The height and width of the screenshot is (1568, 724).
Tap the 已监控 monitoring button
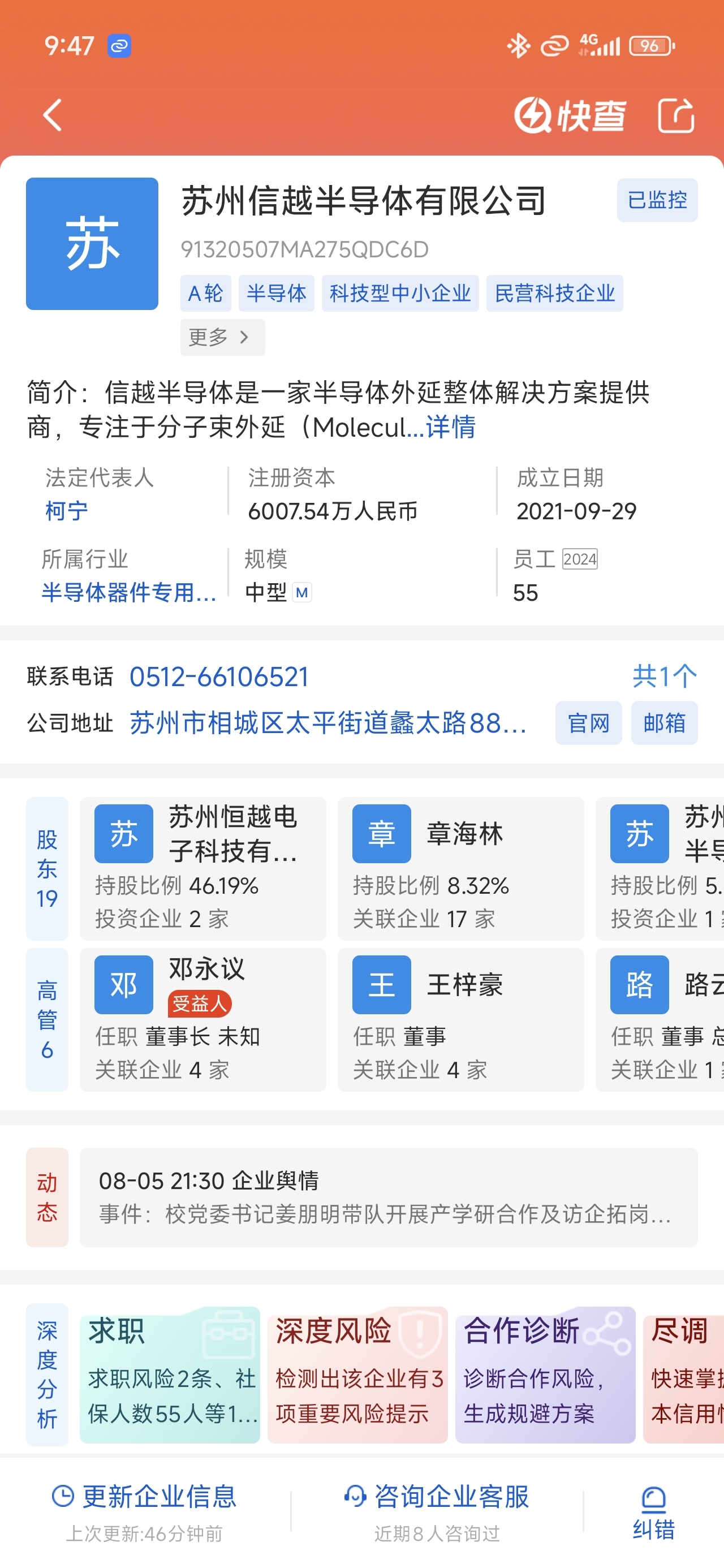tap(657, 200)
